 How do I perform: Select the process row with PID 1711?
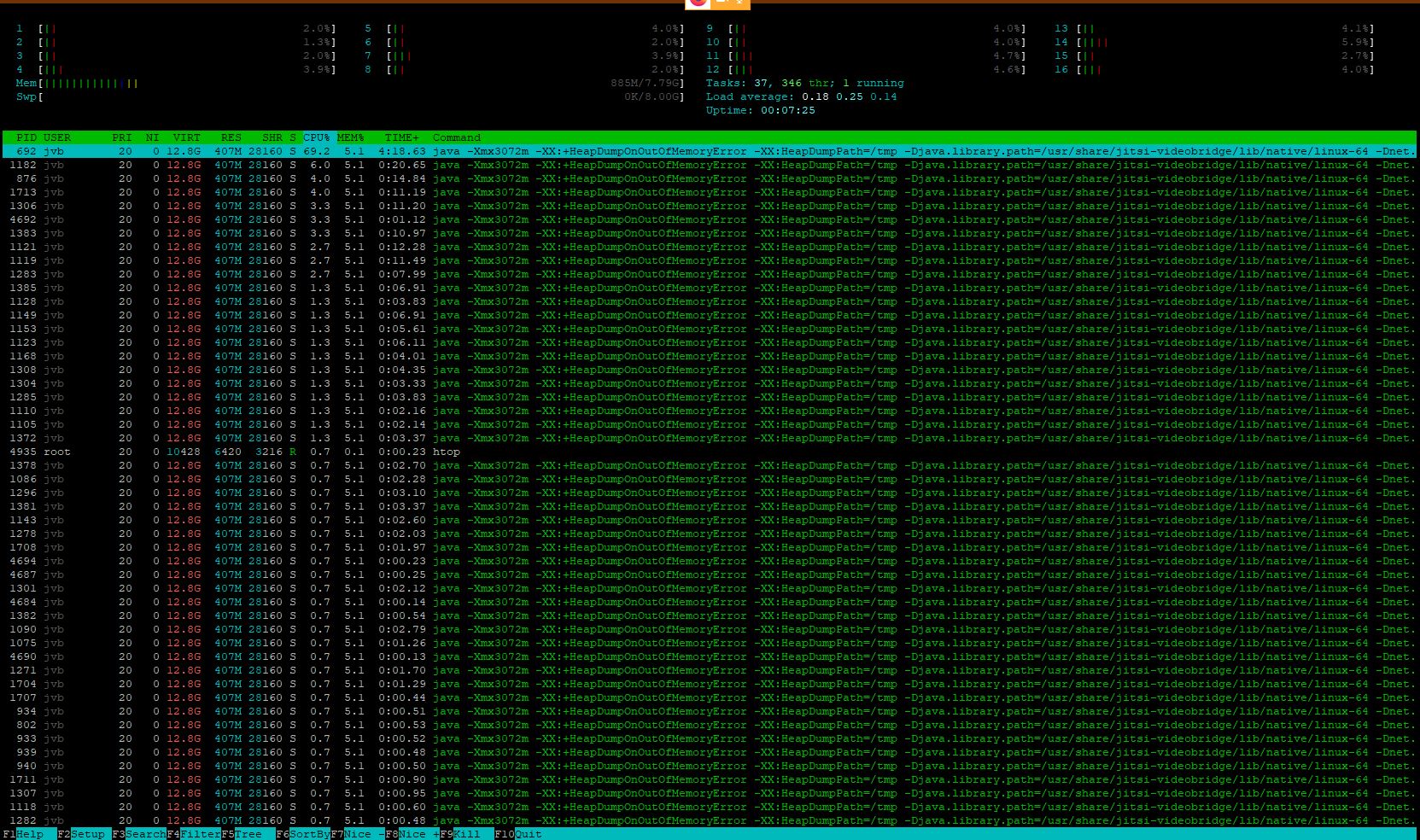(710, 779)
